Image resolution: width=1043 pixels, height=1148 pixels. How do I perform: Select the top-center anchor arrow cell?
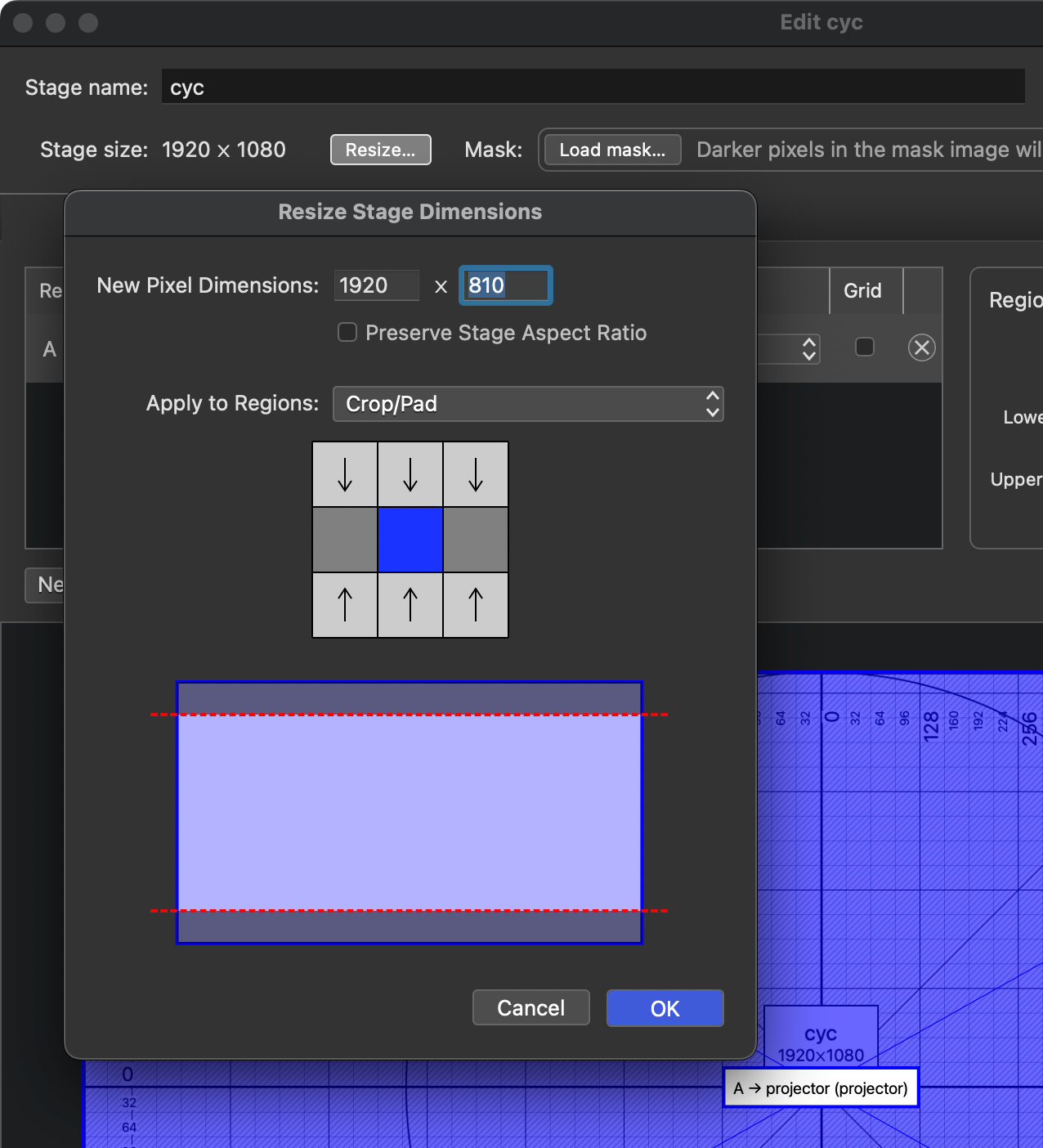point(410,474)
